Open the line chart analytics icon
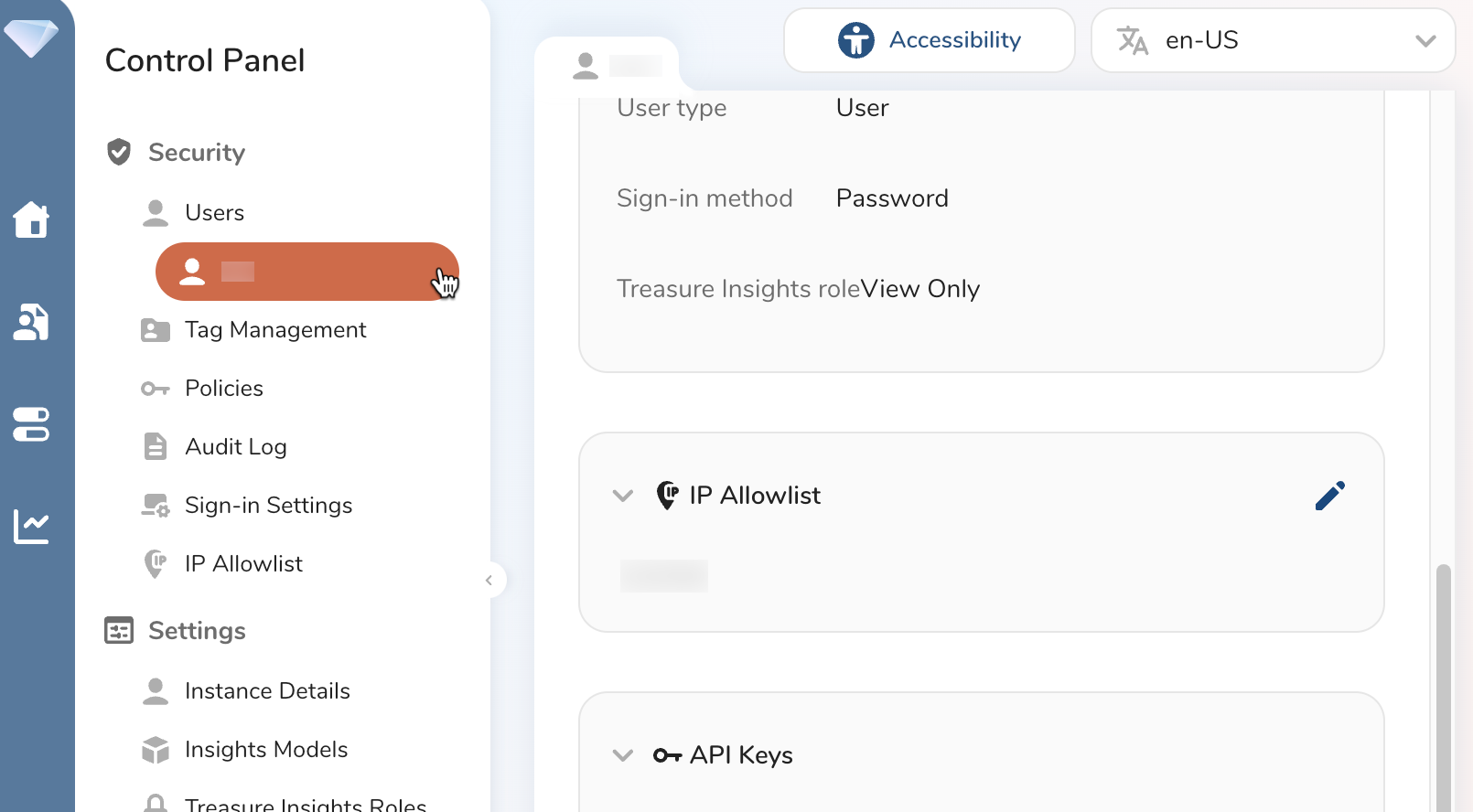1473x812 pixels. [31, 526]
